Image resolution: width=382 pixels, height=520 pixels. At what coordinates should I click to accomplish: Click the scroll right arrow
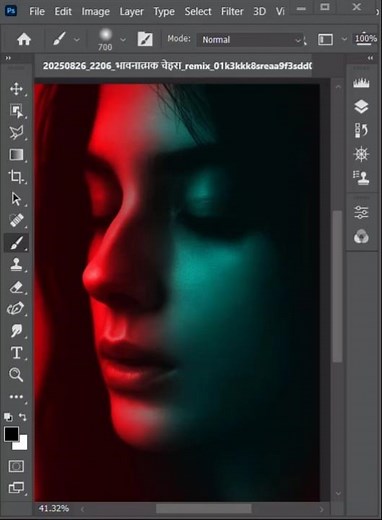tap(321, 509)
